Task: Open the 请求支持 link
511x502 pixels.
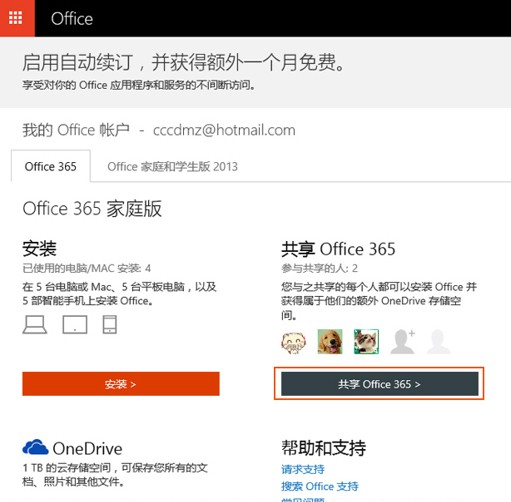Action: [x=303, y=469]
